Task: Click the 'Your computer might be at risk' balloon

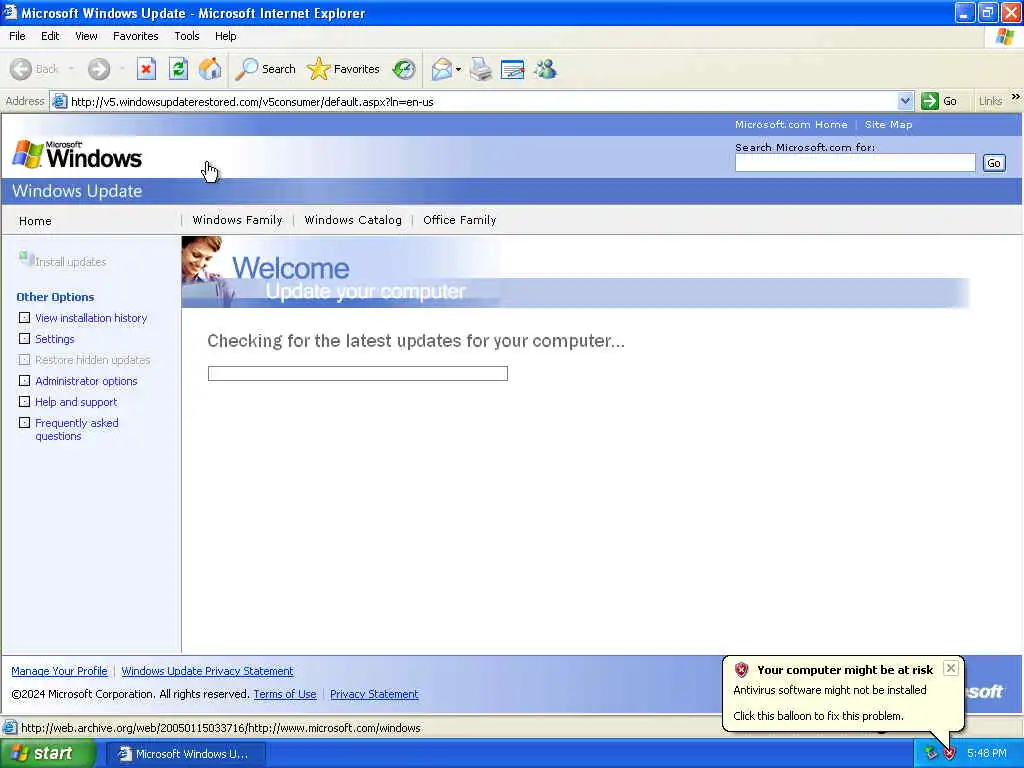Action: point(843,693)
